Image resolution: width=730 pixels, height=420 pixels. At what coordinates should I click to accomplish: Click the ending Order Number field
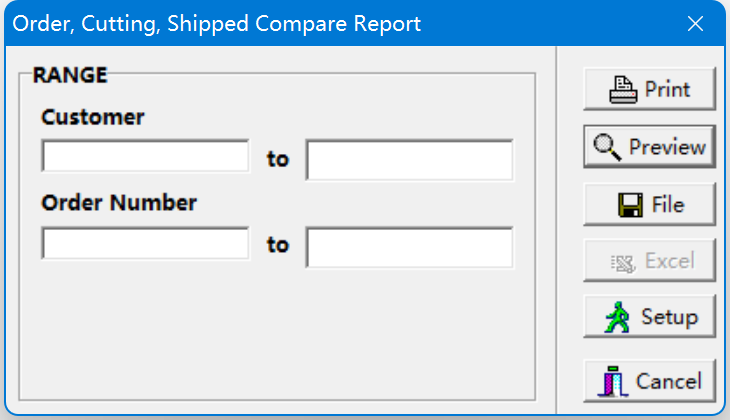410,247
